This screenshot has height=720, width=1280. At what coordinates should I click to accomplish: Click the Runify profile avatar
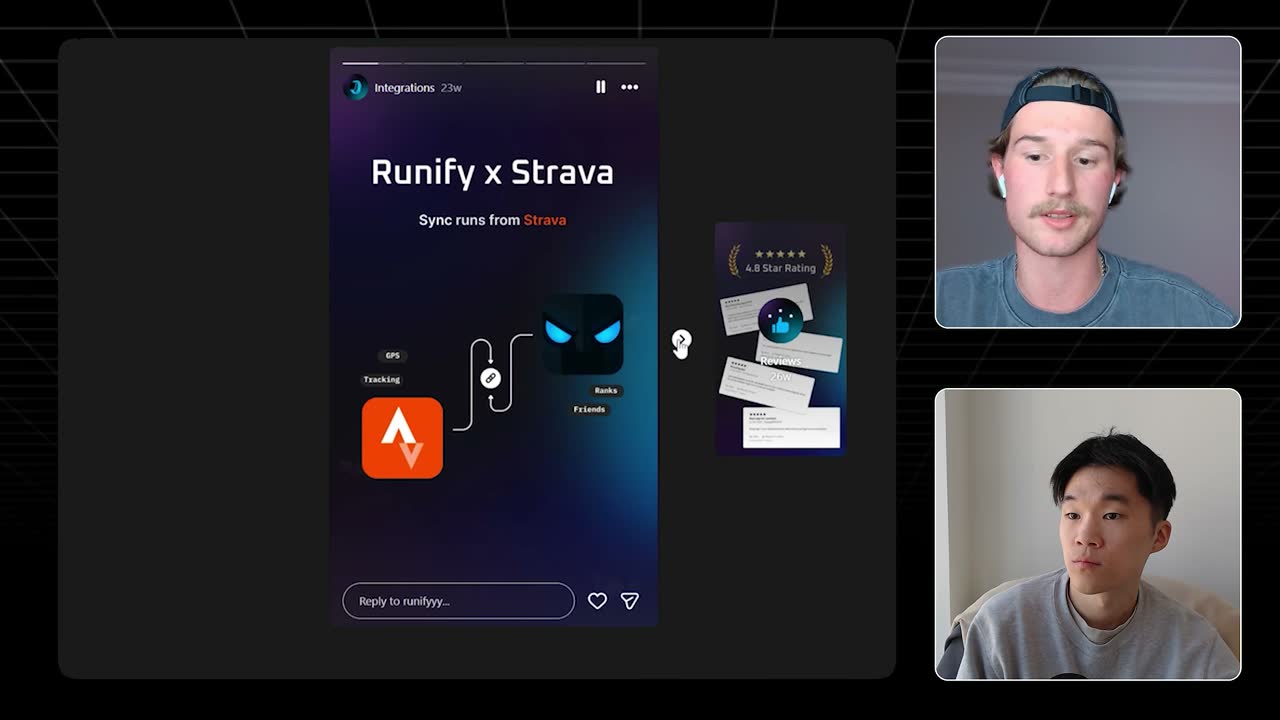(355, 88)
